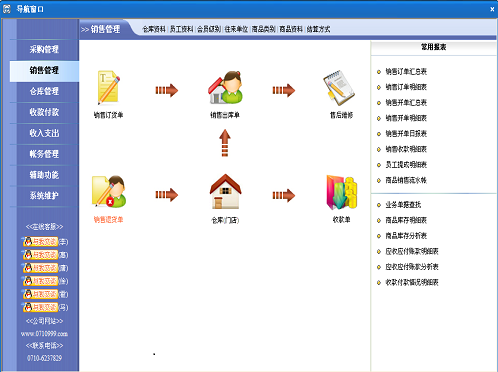Screen dimensions: 498x372
Task: Open the 仓库(门店) warehouse house icon
Action: tap(225, 191)
